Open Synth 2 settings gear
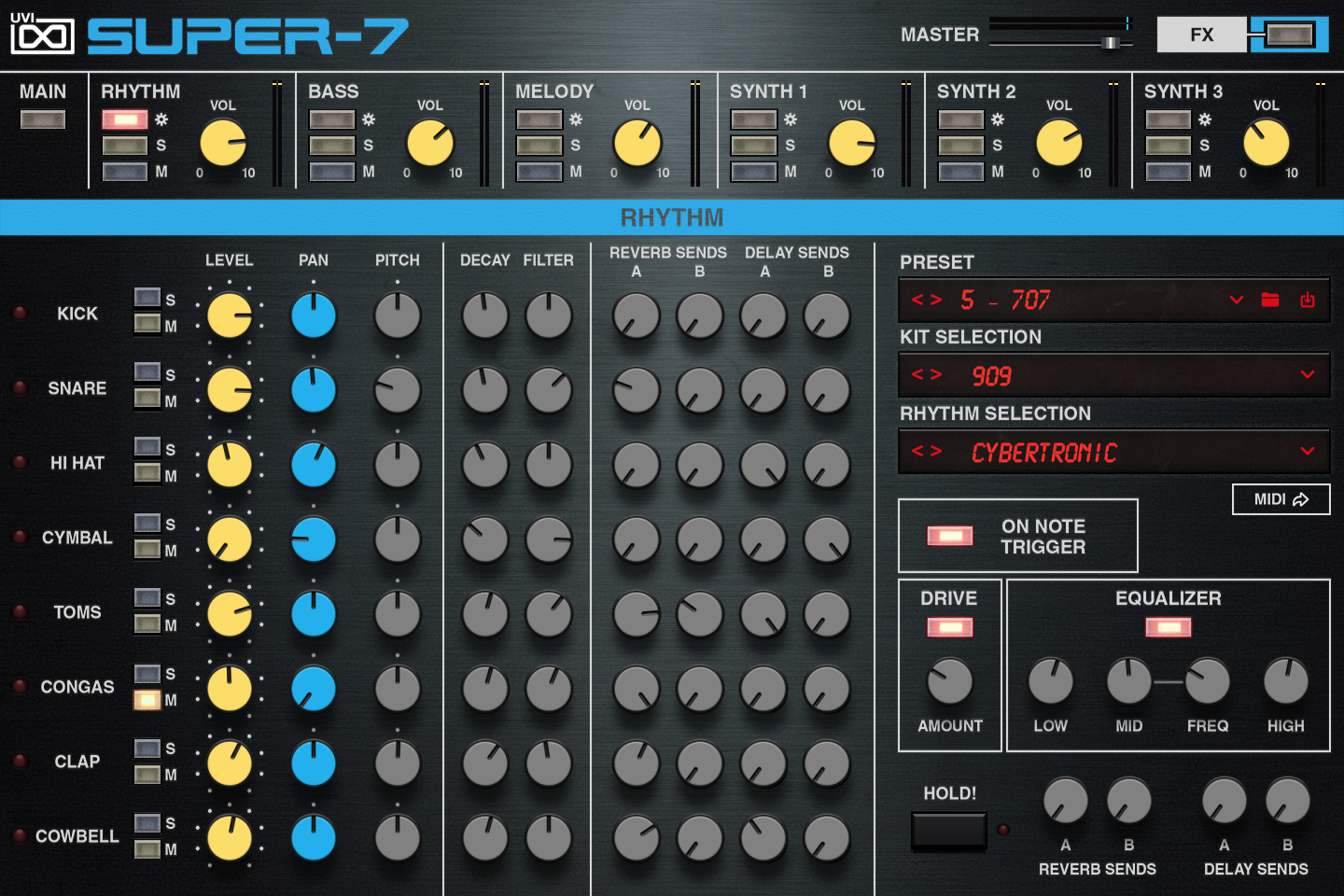Image resolution: width=1344 pixels, height=896 pixels. [x=998, y=119]
